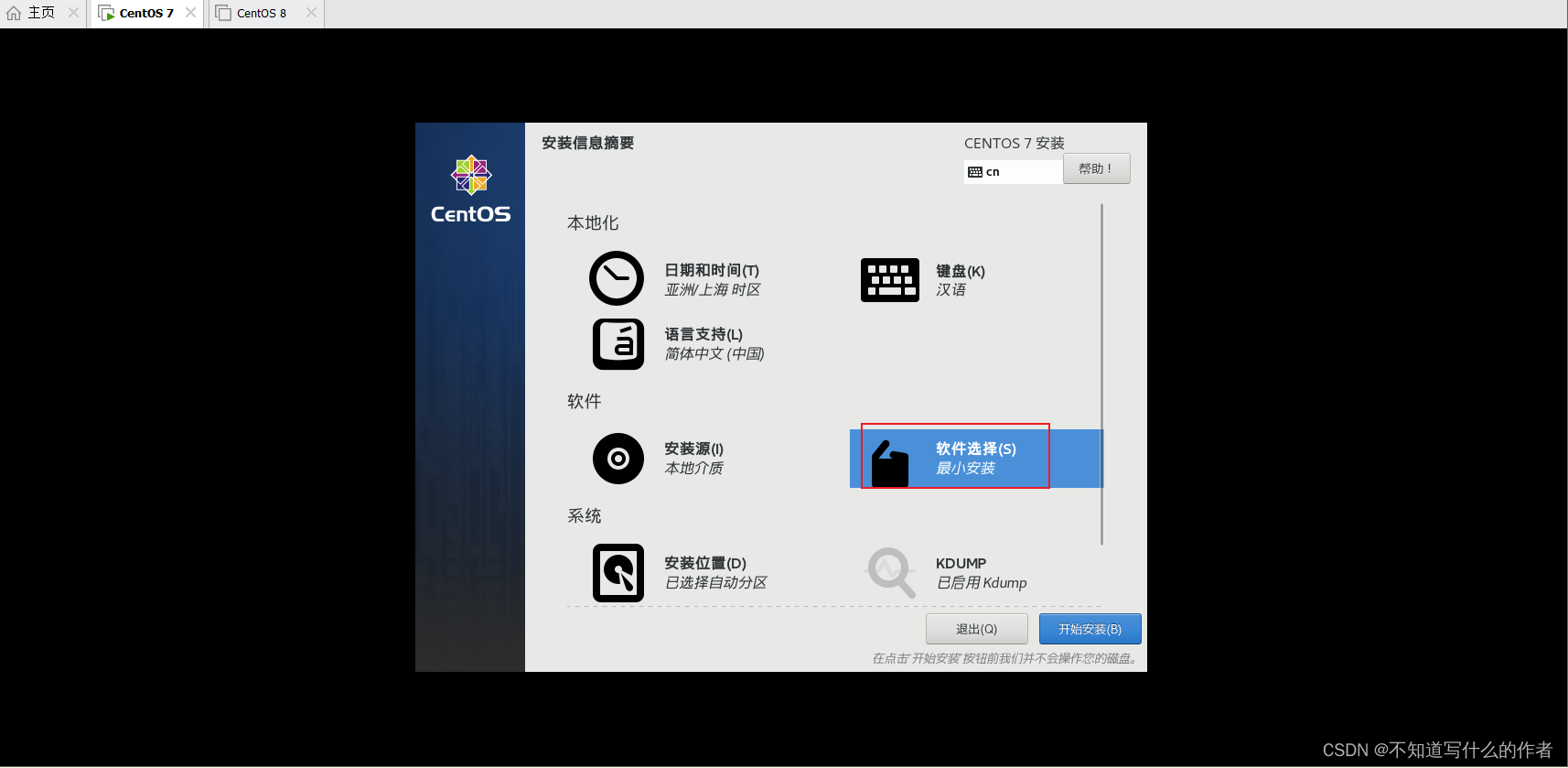Open 日期和时间(T) settings
This screenshot has width=1568, height=768.
tap(712, 271)
